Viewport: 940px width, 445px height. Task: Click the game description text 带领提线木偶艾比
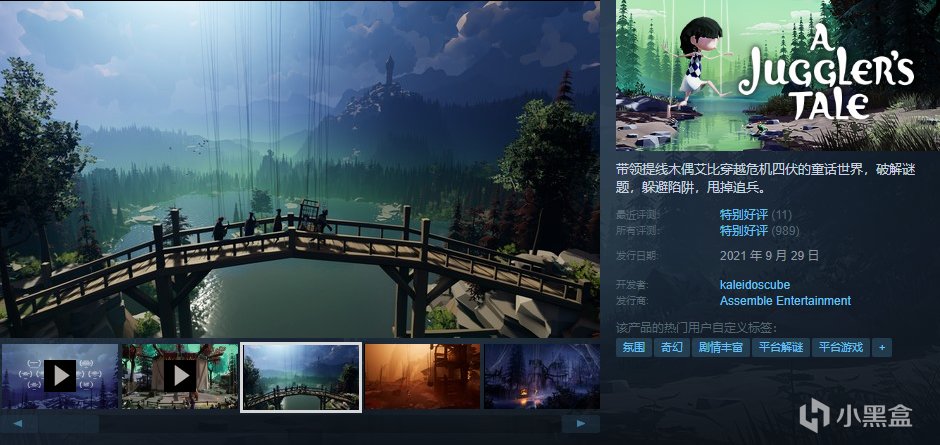[766, 179]
